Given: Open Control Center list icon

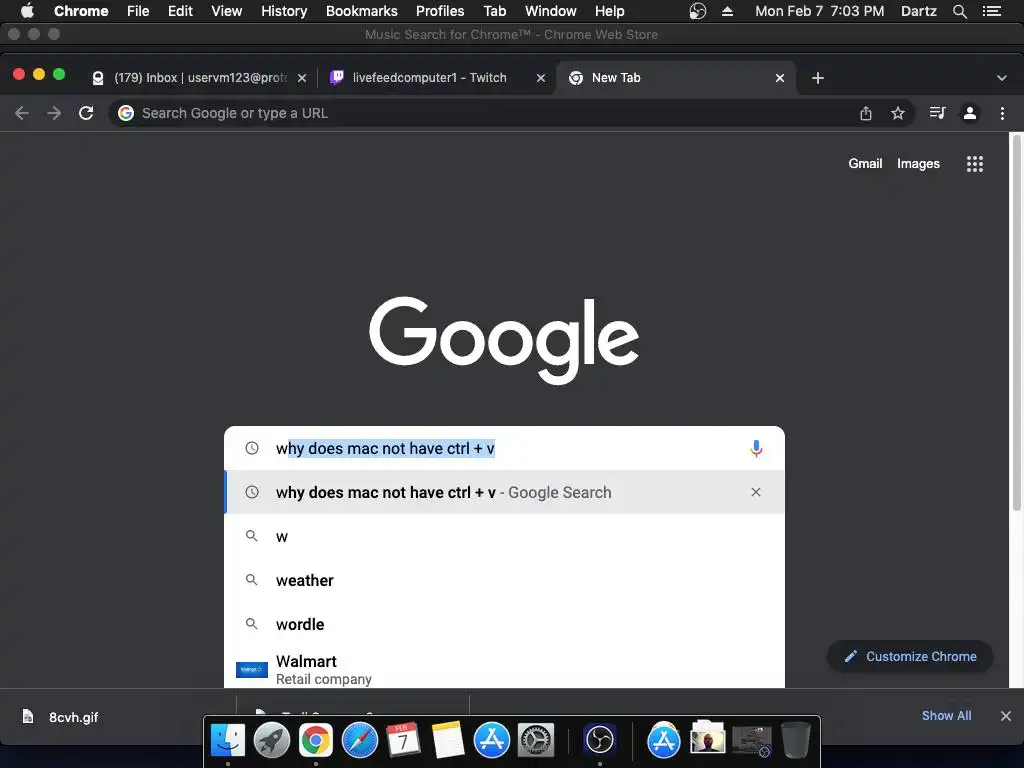Looking at the screenshot, I should (991, 11).
